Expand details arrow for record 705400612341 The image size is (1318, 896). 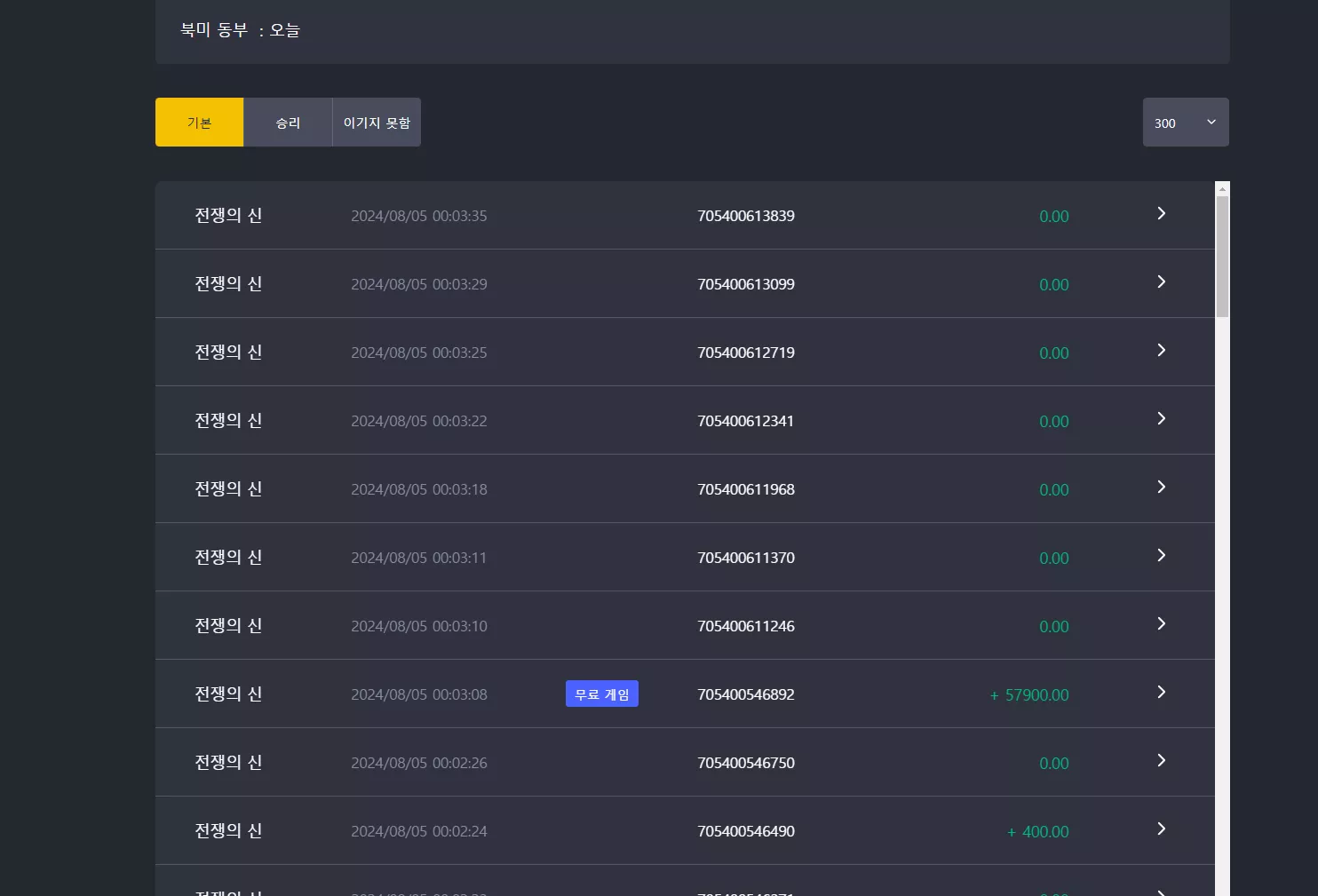click(x=1161, y=418)
